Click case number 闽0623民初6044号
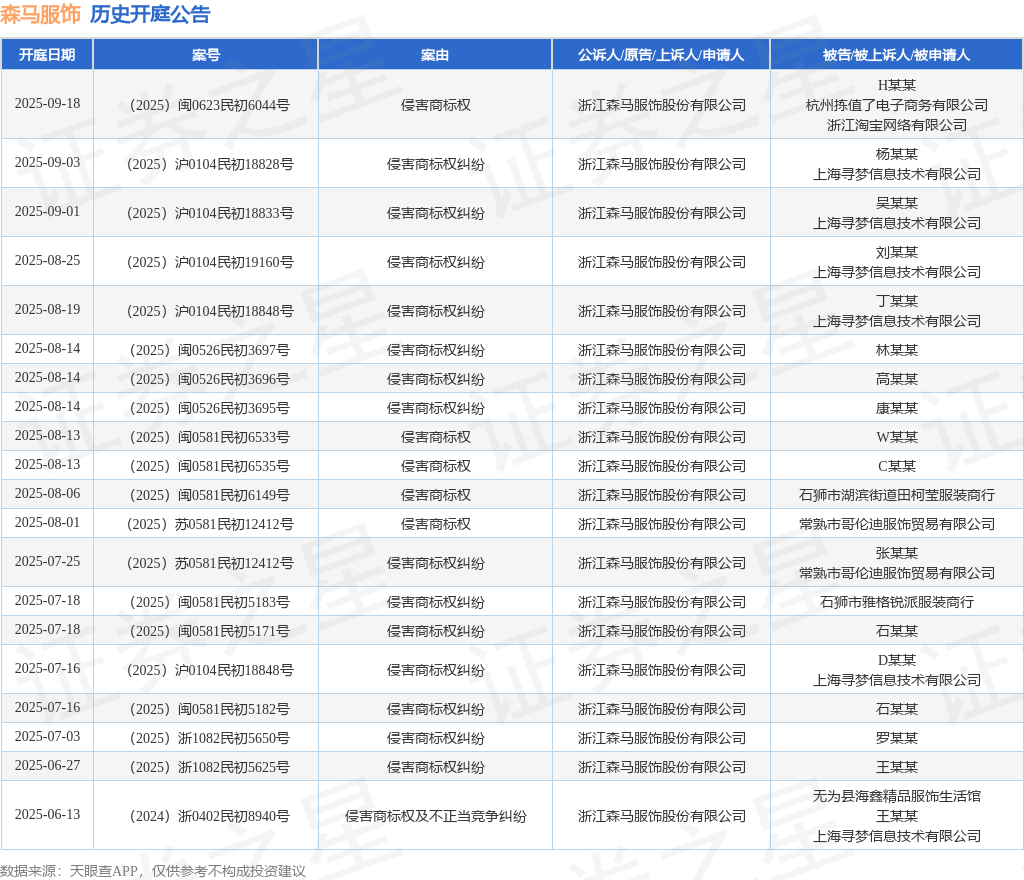Screen dimensions: 1024x880 (x=210, y=105)
